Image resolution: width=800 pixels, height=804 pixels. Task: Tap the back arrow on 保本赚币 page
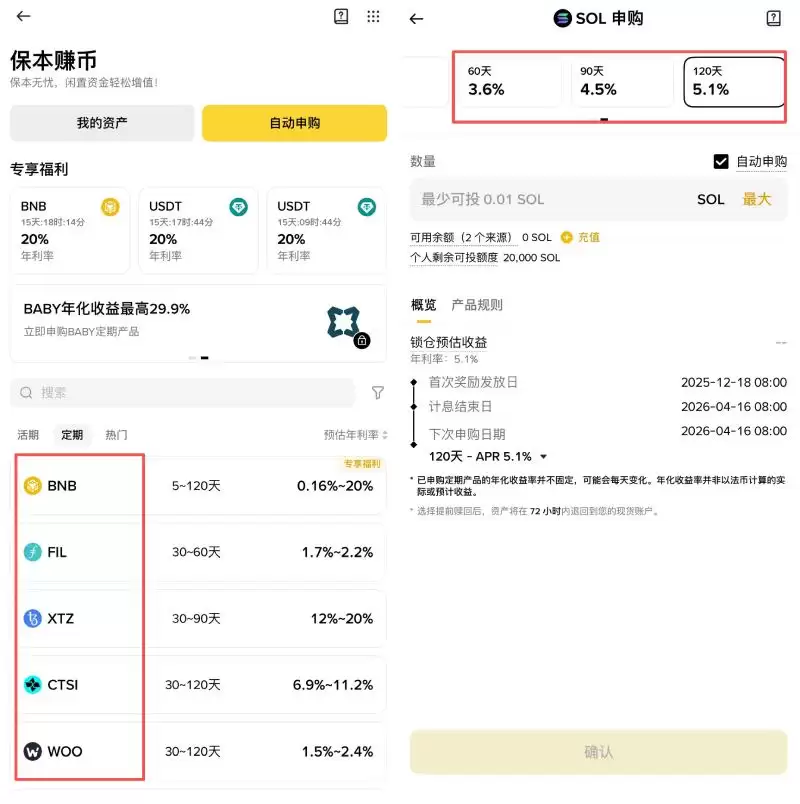pyautogui.click(x=23, y=16)
